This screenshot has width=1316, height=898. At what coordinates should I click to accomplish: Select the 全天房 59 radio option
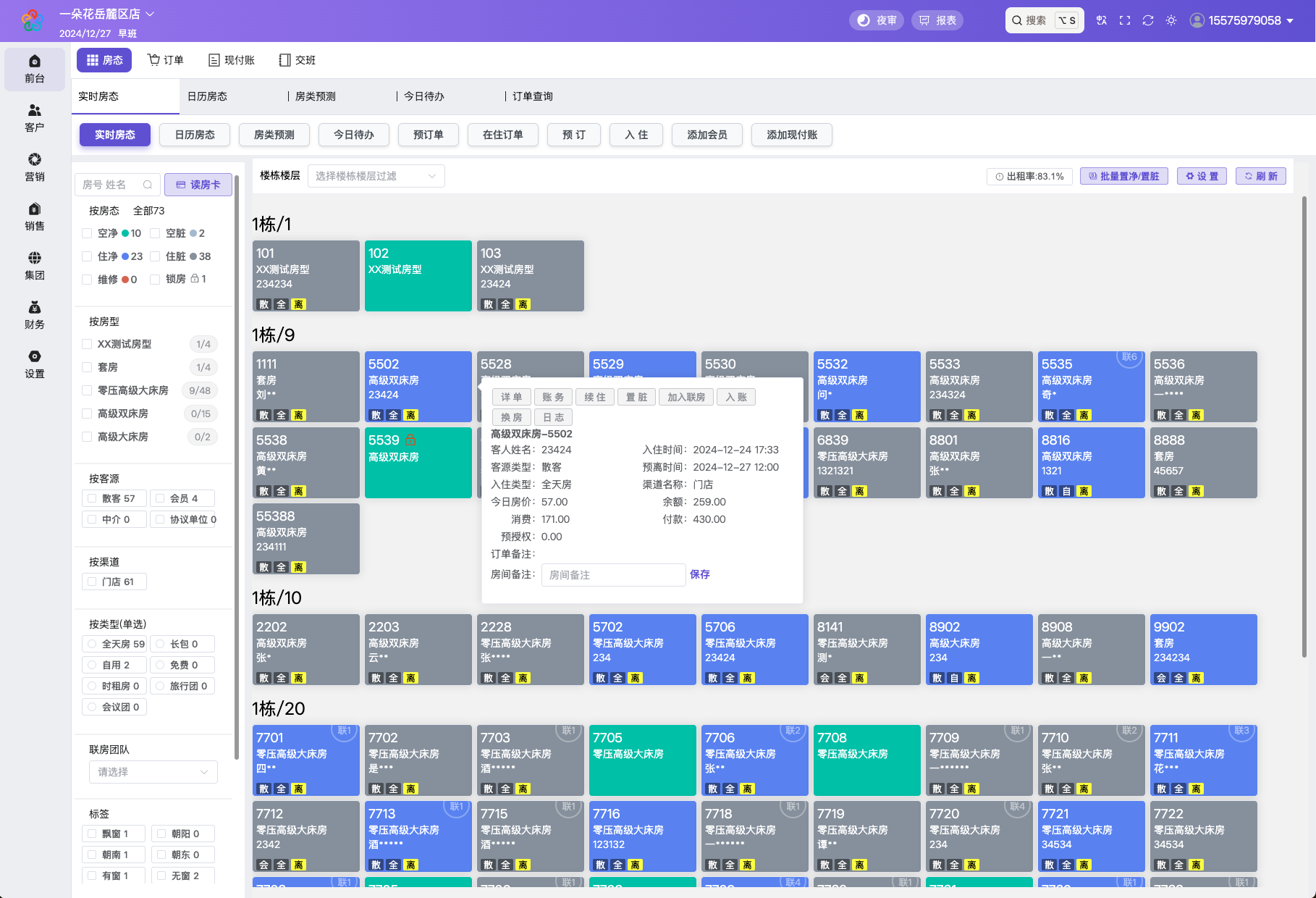coord(92,644)
